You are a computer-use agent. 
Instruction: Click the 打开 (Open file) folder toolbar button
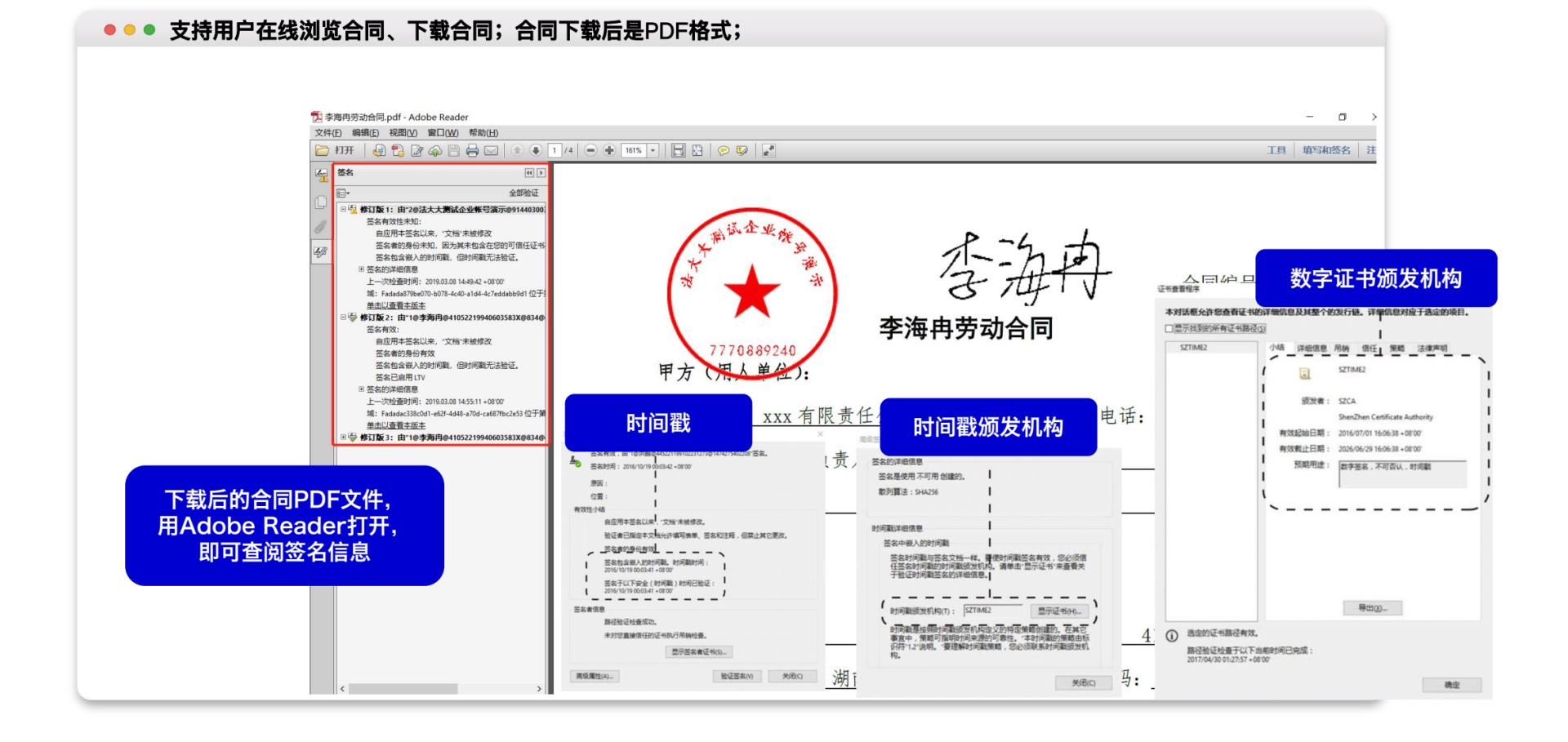(x=336, y=150)
